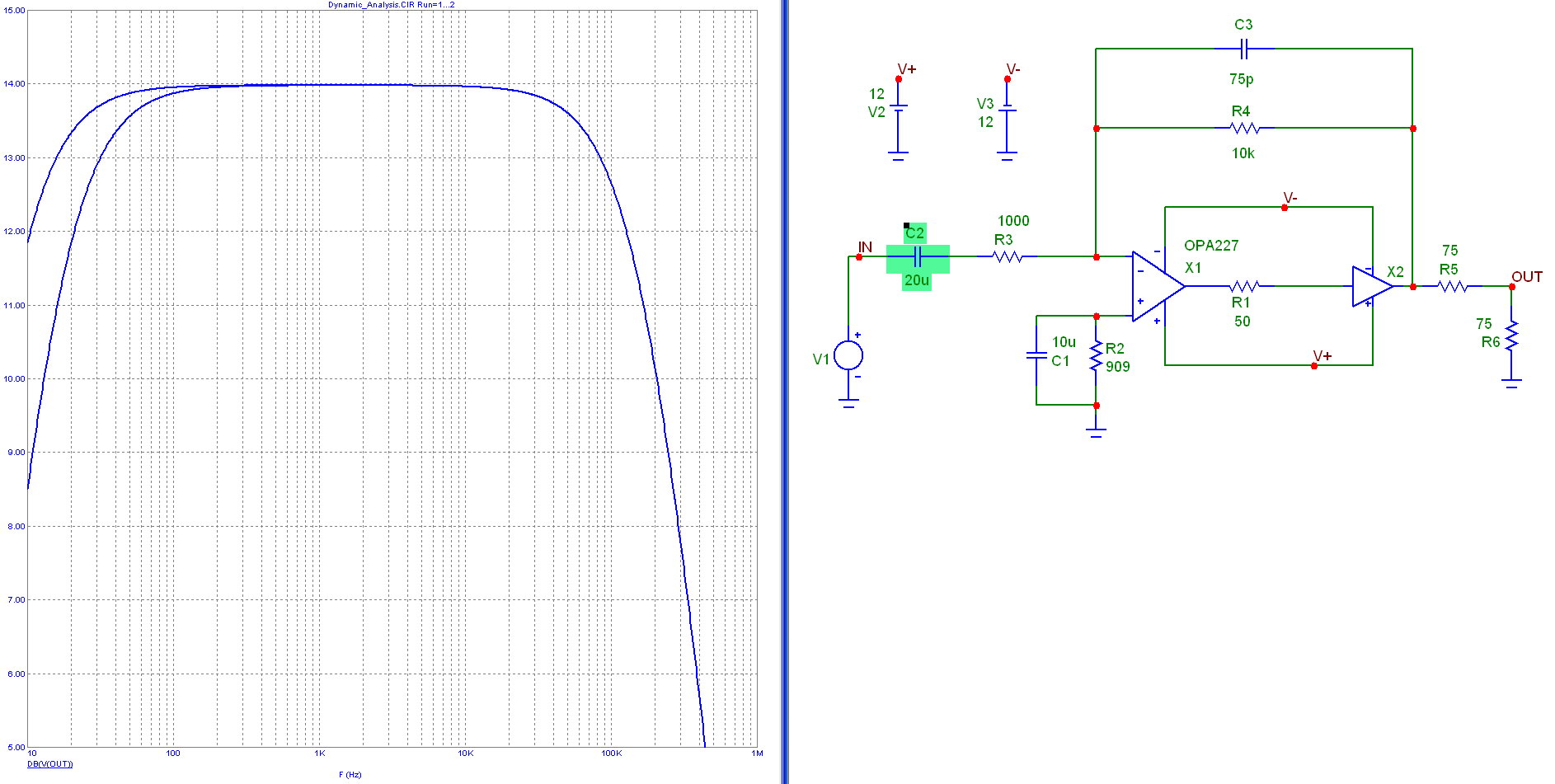Click the '1M' frequency axis label
1555x784 pixels.
(x=757, y=753)
